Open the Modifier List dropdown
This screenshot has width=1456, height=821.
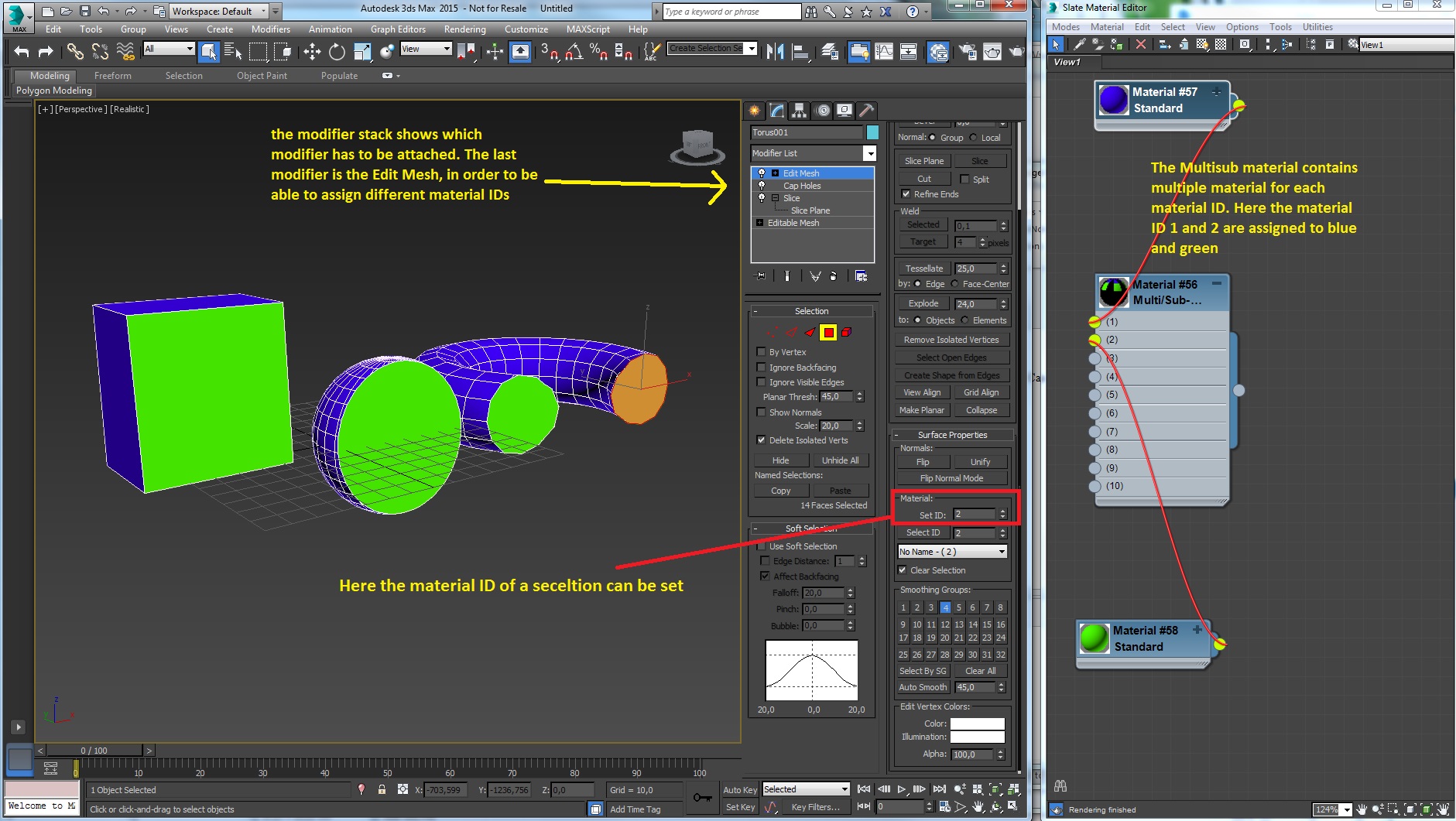pyautogui.click(x=870, y=153)
